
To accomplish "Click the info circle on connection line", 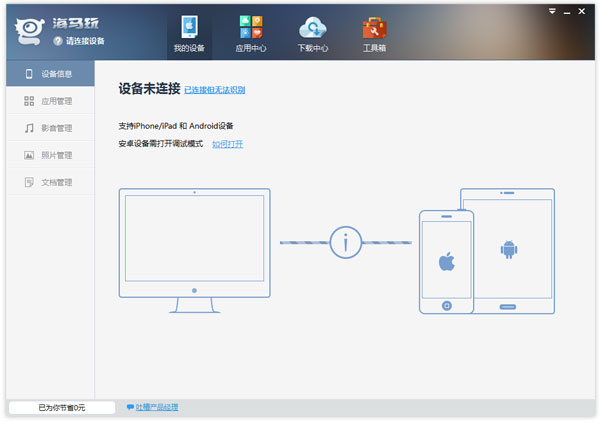I will pyautogui.click(x=346, y=242).
